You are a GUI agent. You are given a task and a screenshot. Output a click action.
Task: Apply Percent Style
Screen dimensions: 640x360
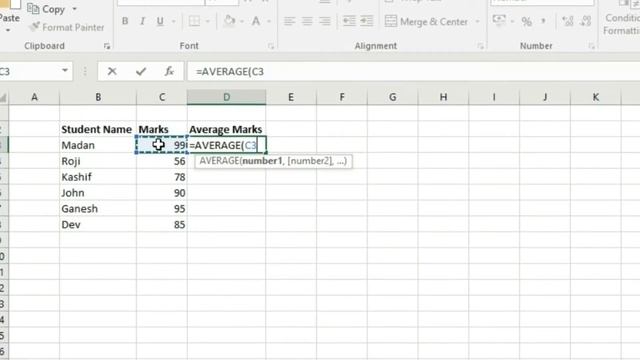coord(527,21)
